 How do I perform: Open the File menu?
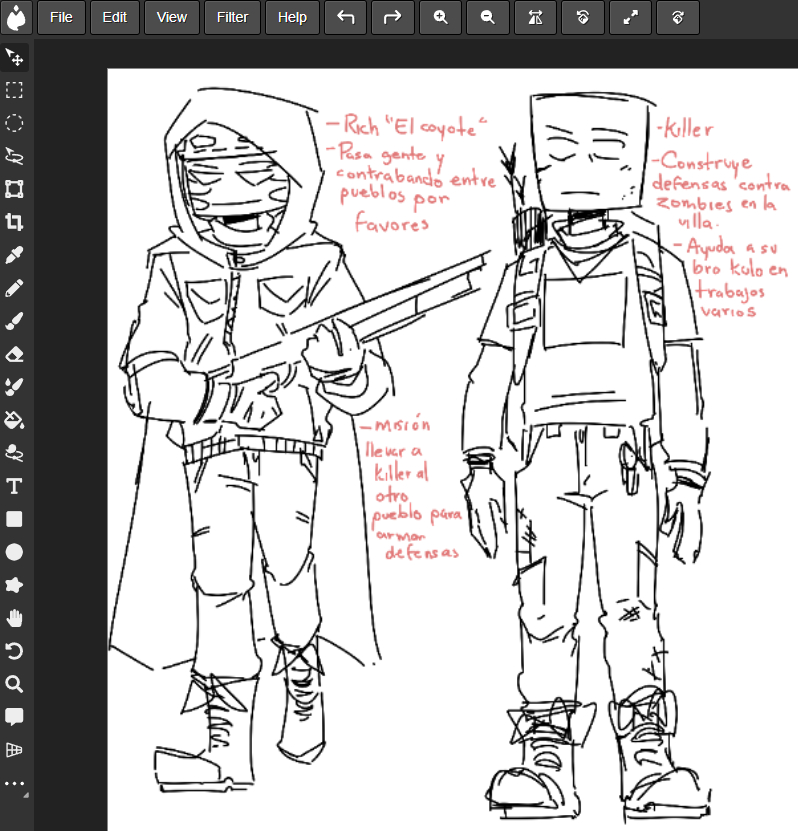(61, 17)
